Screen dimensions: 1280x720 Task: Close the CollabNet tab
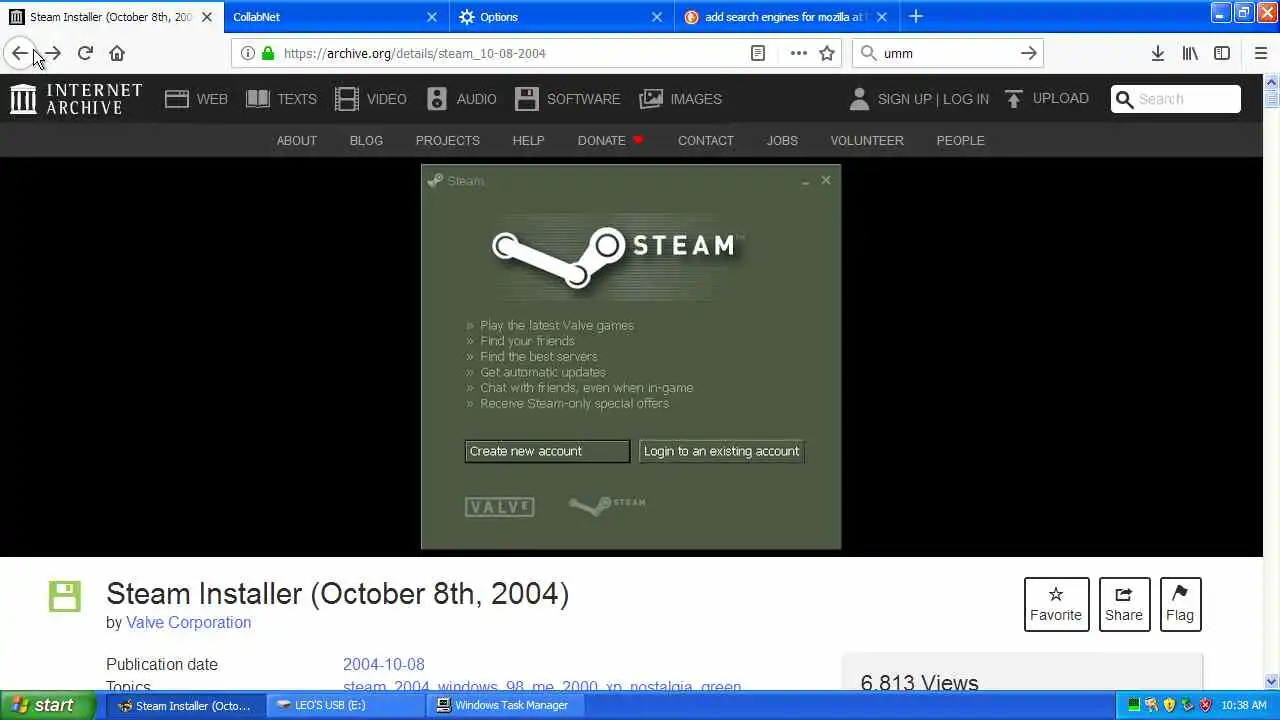(x=432, y=16)
